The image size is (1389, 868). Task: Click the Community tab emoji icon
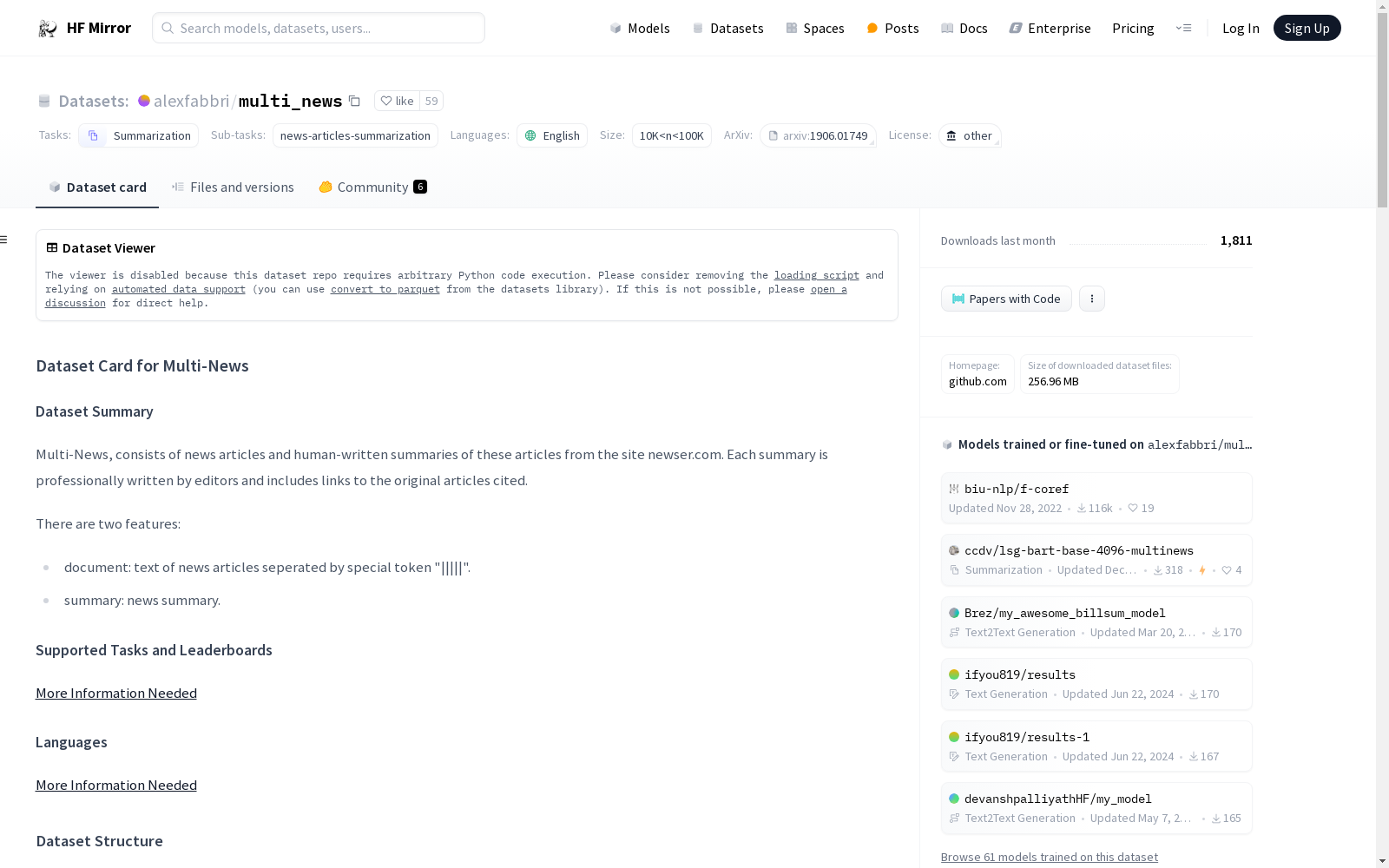click(326, 187)
